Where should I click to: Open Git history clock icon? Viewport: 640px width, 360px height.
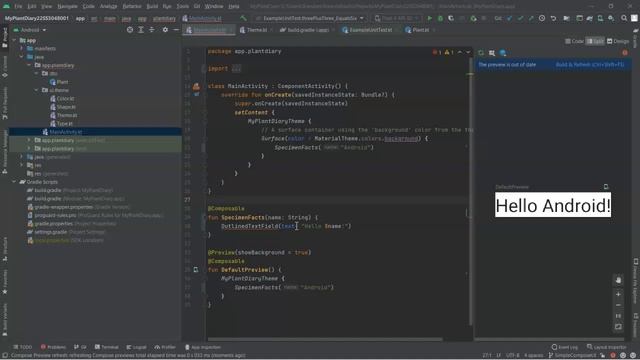542,18
